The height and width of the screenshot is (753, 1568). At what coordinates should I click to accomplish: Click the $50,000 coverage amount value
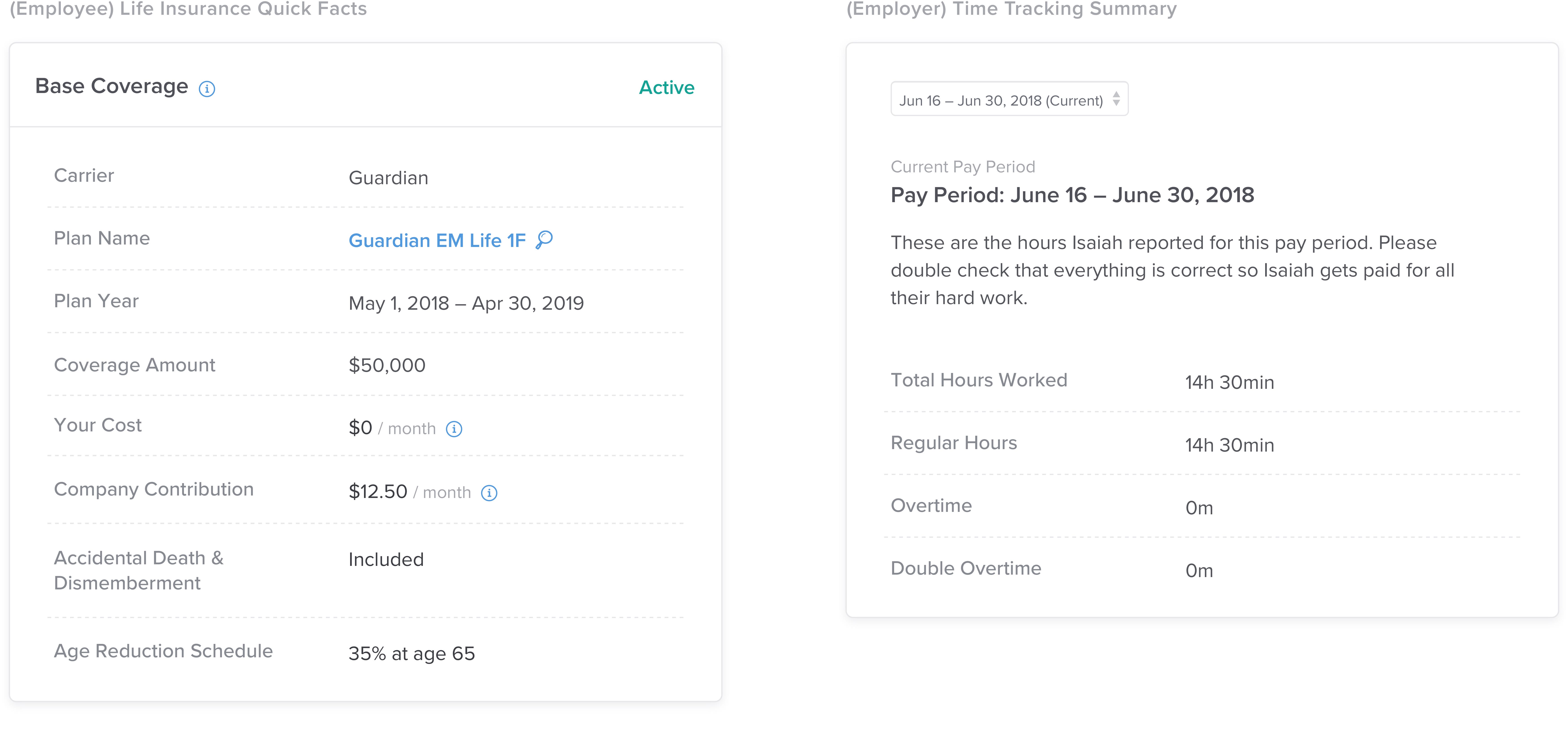pos(387,366)
